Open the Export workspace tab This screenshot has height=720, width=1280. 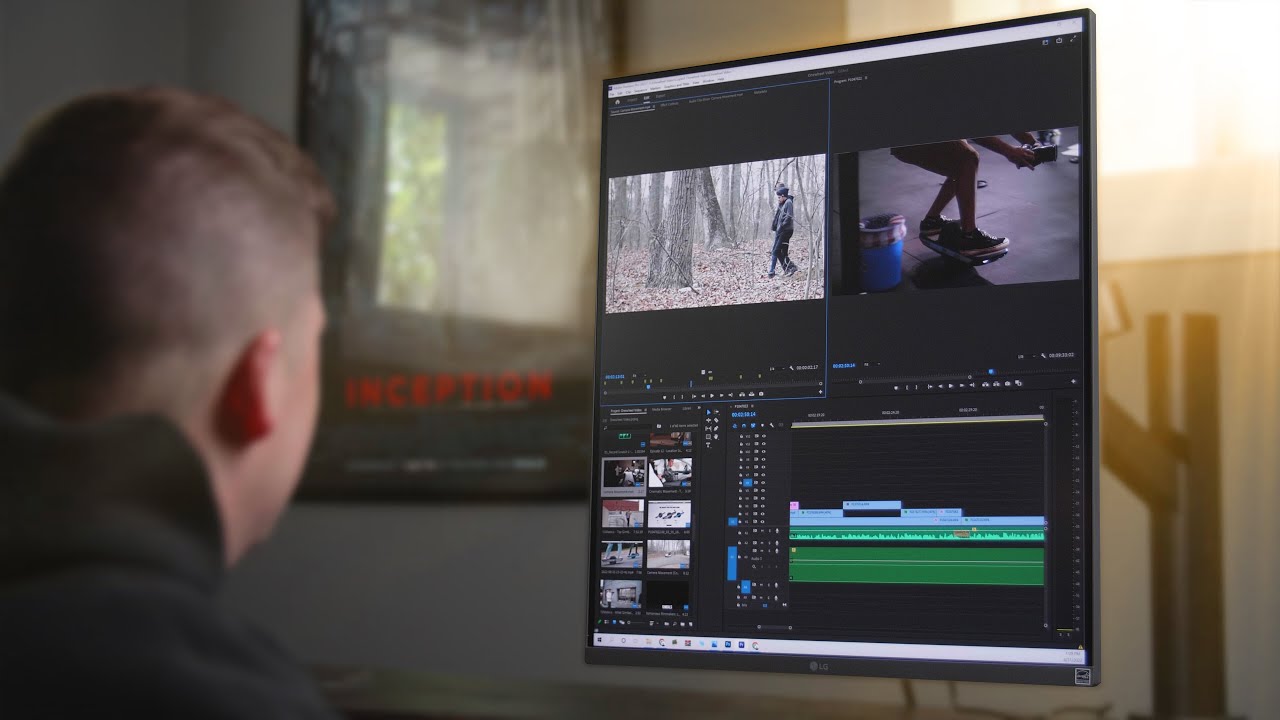(x=660, y=96)
